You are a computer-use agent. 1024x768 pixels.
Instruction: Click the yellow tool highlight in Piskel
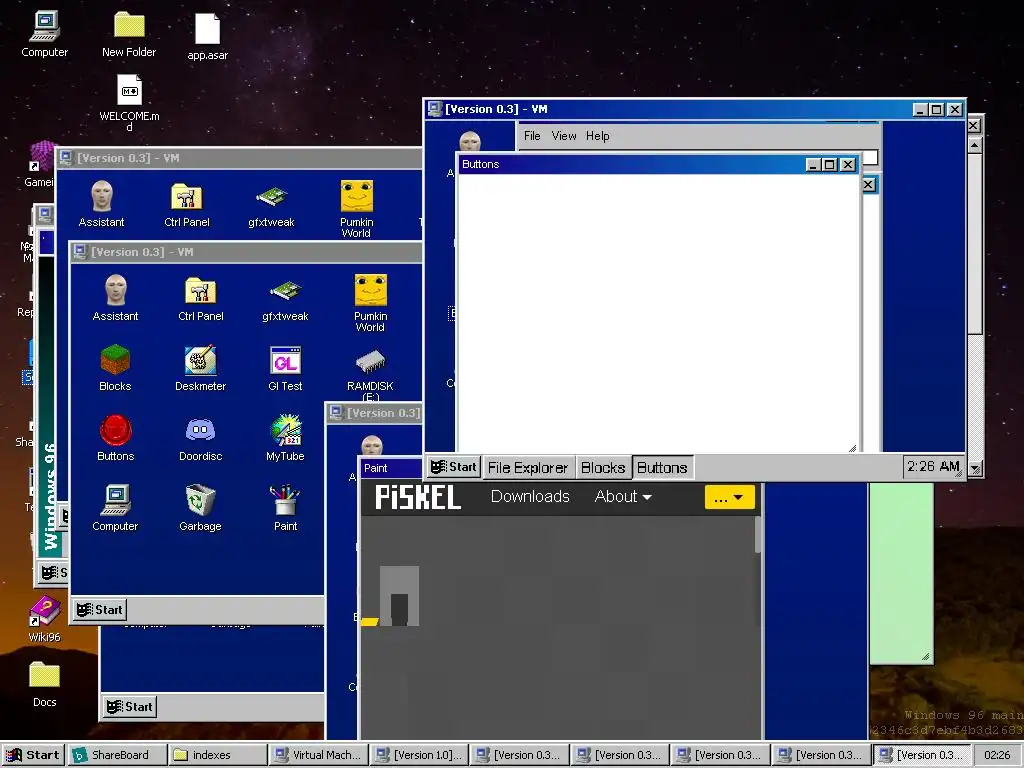370,621
